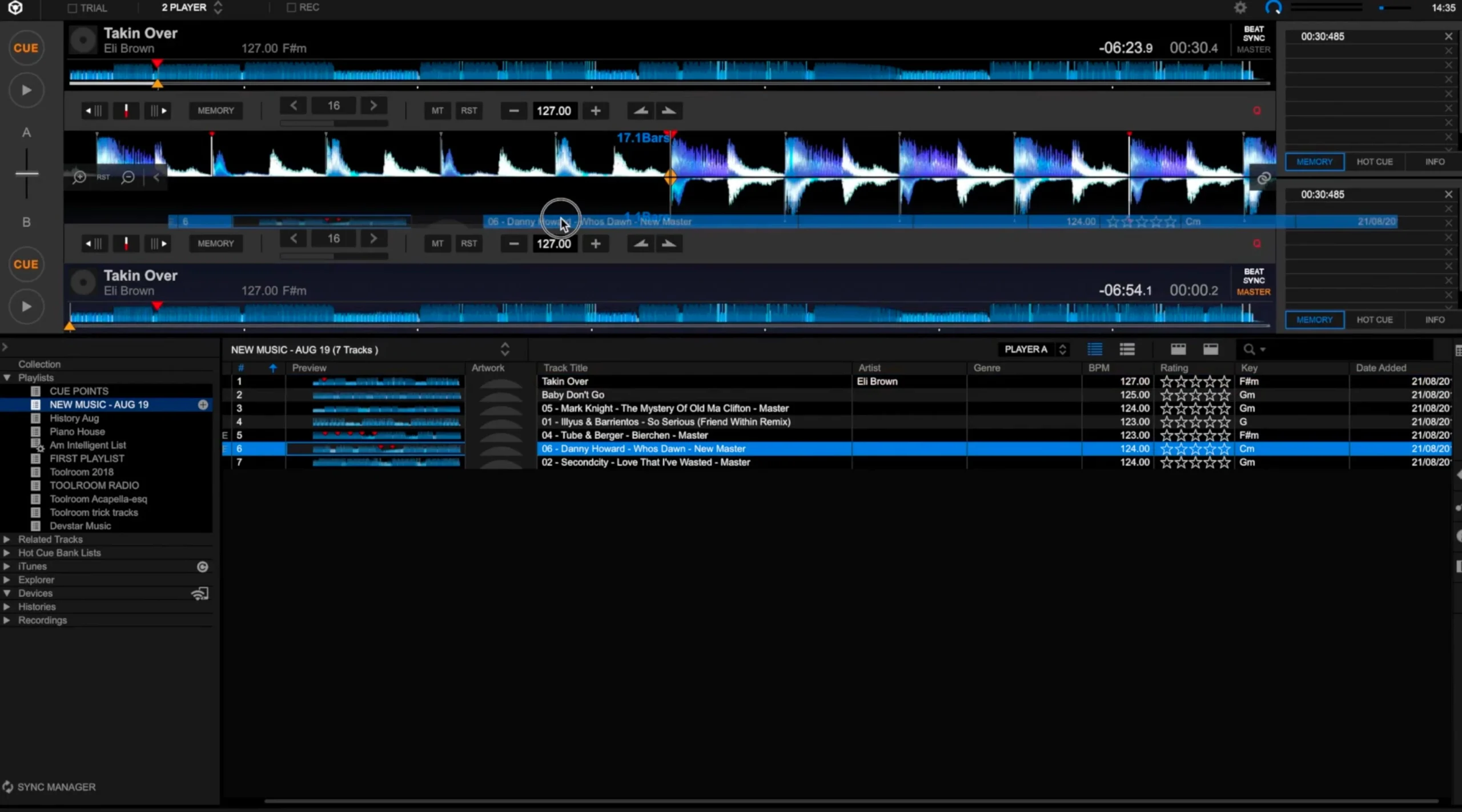This screenshot has width=1462, height=812.
Task: Click the CUE button on deck A
Action: click(26, 48)
